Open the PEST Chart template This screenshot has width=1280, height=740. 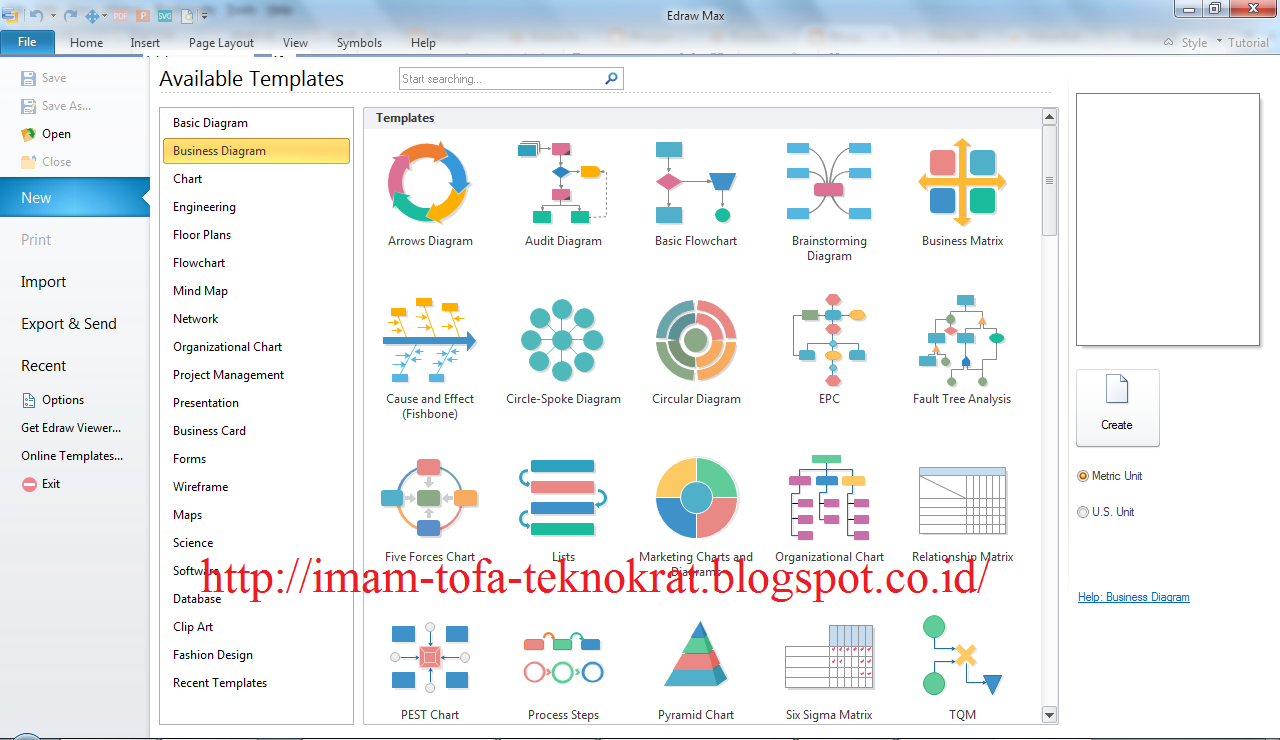click(x=430, y=670)
